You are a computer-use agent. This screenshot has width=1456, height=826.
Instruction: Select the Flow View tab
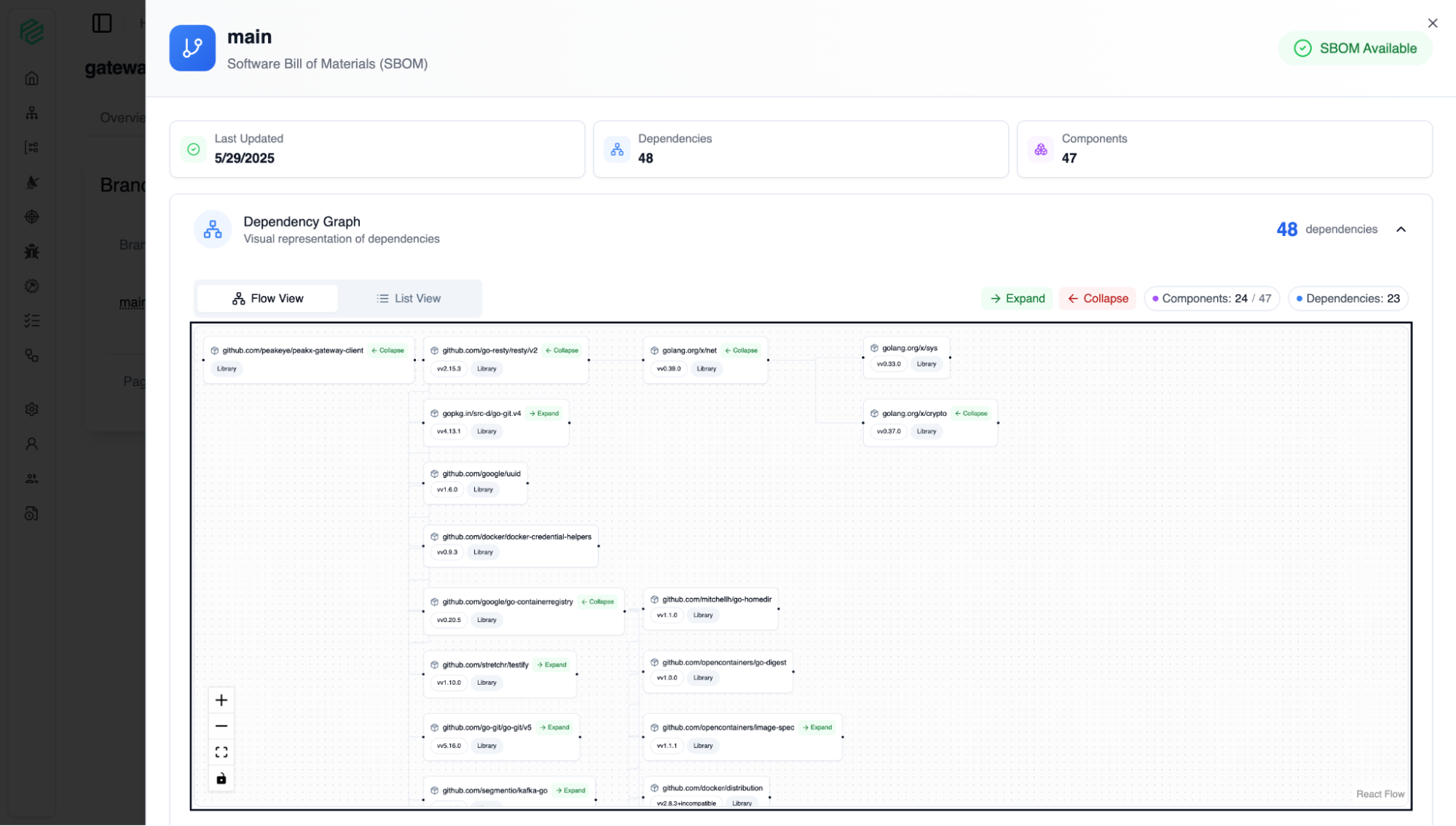pos(267,299)
